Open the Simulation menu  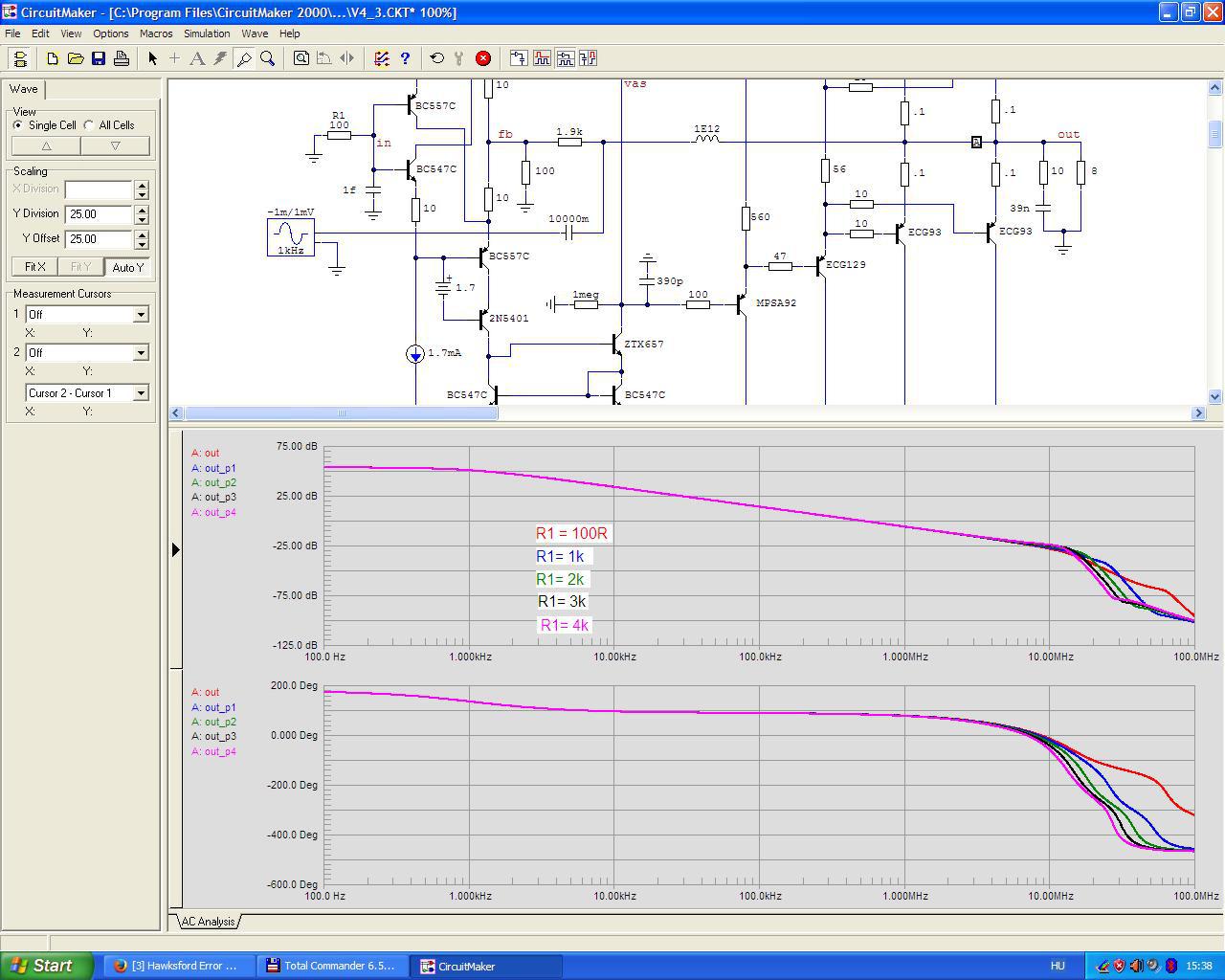207,33
